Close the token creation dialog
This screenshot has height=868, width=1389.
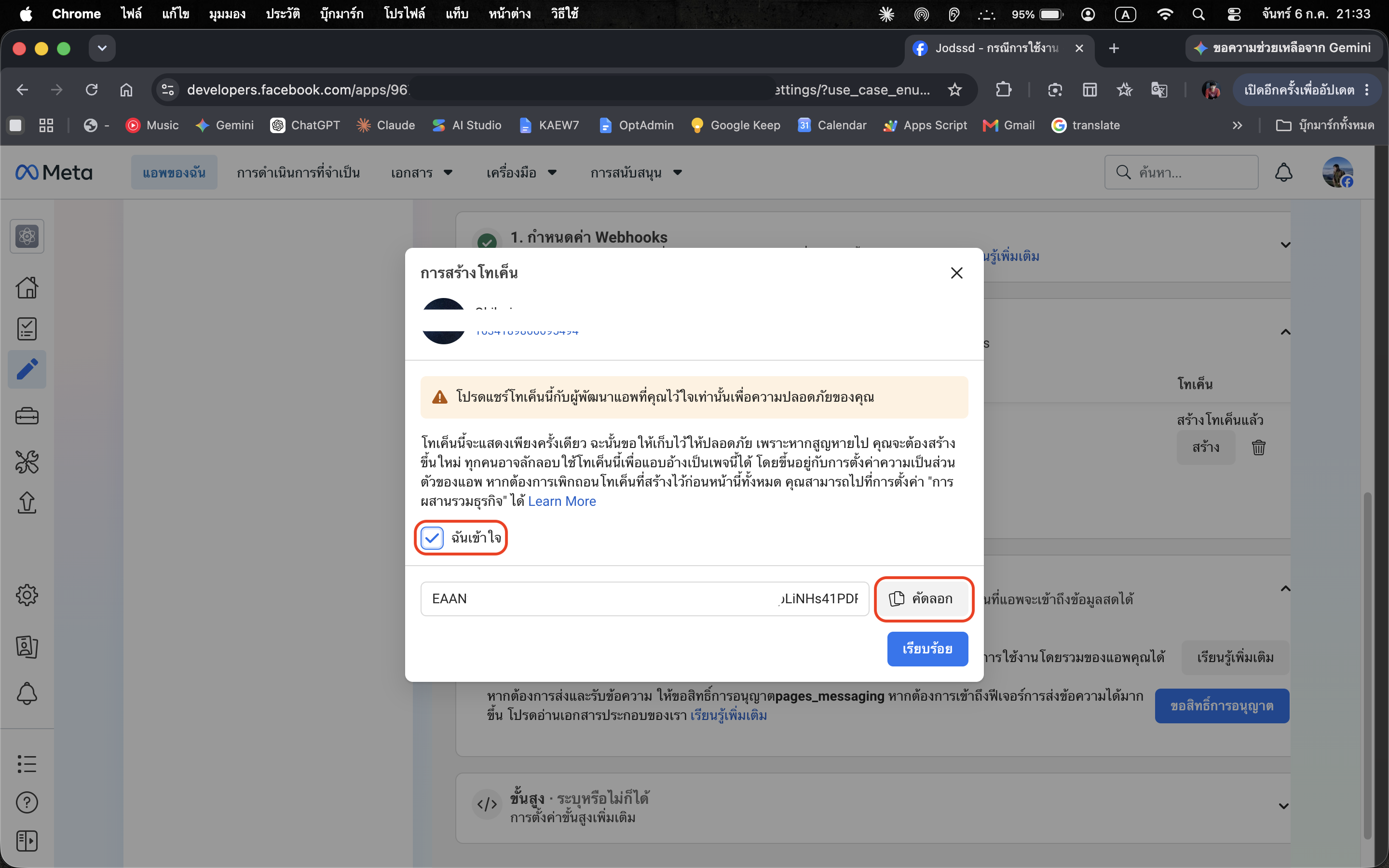956,272
